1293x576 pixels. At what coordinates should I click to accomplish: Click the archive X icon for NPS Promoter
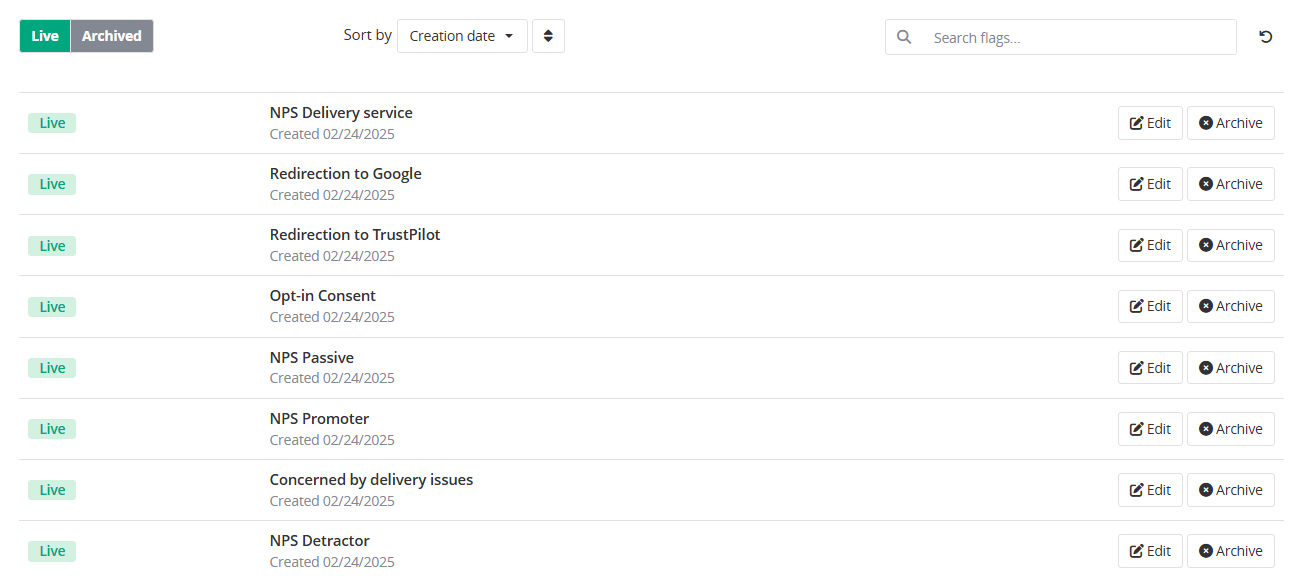click(1206, 429)
